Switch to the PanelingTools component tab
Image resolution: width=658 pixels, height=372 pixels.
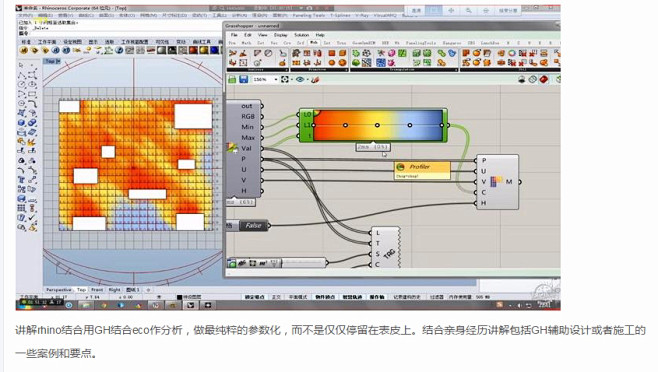(x=421, y=43)
